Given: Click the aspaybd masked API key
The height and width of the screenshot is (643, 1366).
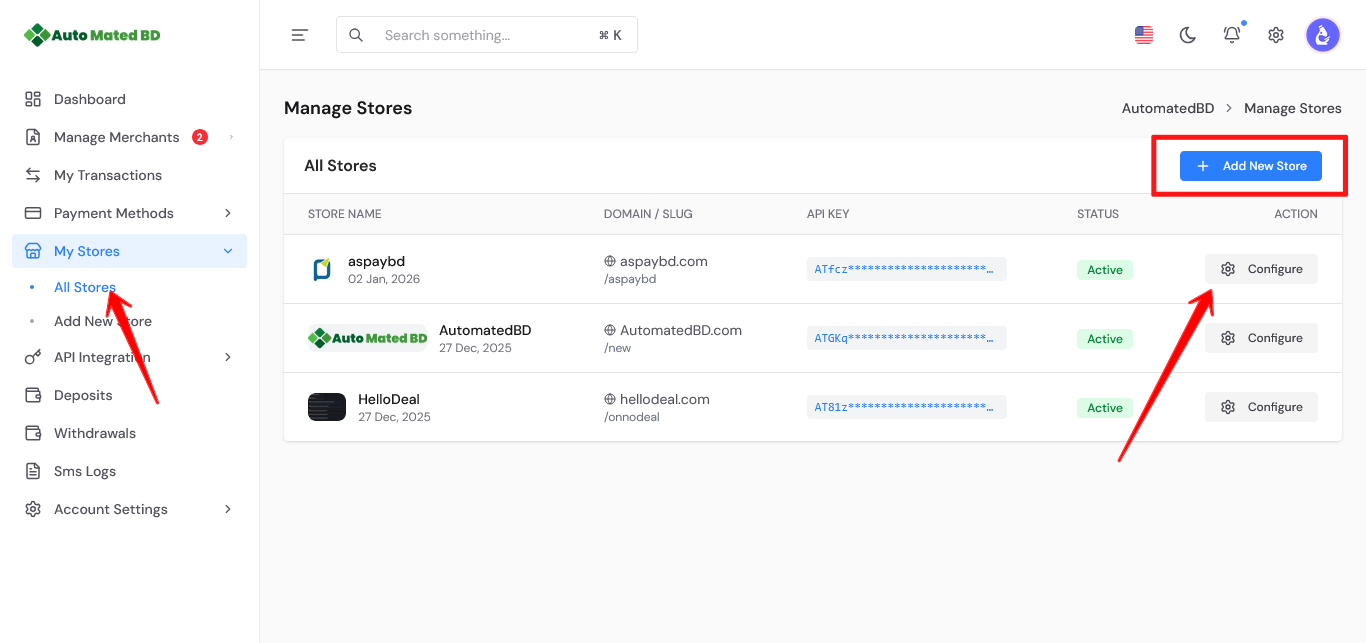Looking at the screenshot, I should pyautogui.click(x=906, y=269).
